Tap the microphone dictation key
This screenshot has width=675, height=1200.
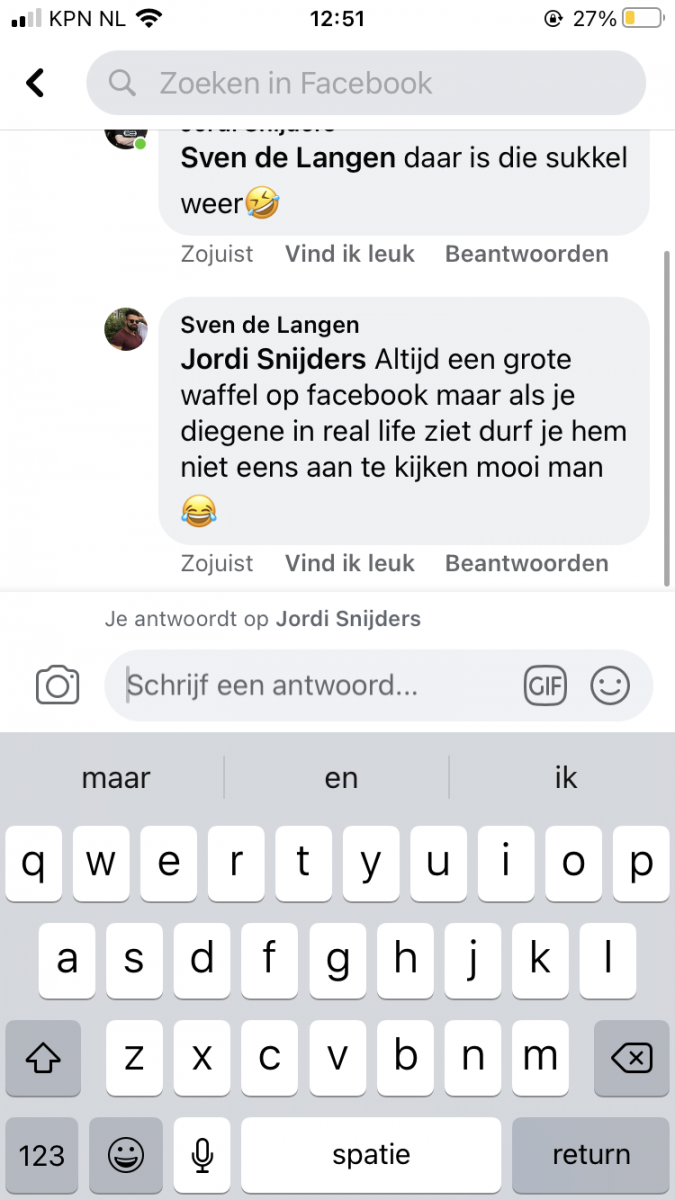(x=202, y=1156)
